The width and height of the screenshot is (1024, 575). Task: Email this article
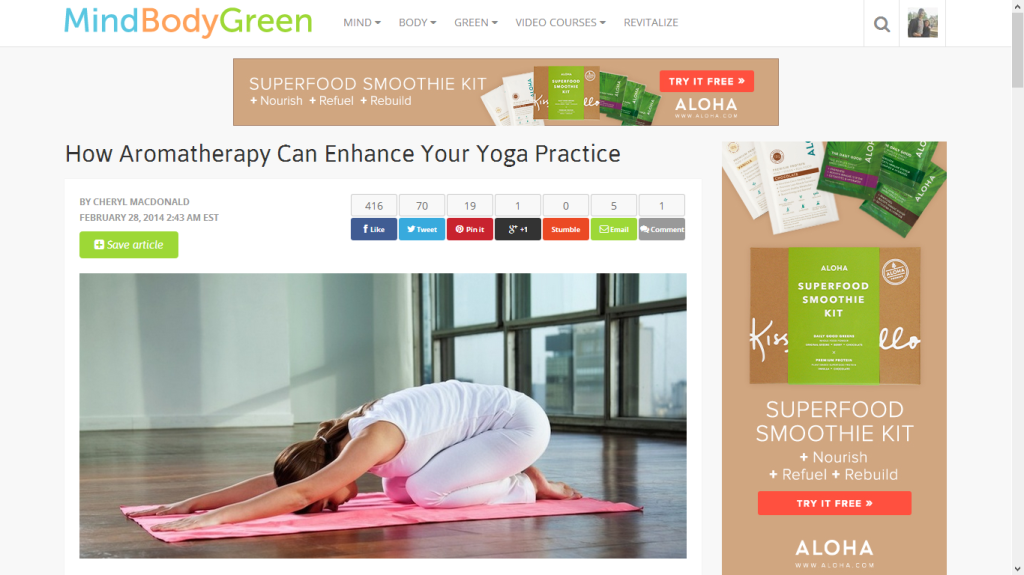[614, 229]
